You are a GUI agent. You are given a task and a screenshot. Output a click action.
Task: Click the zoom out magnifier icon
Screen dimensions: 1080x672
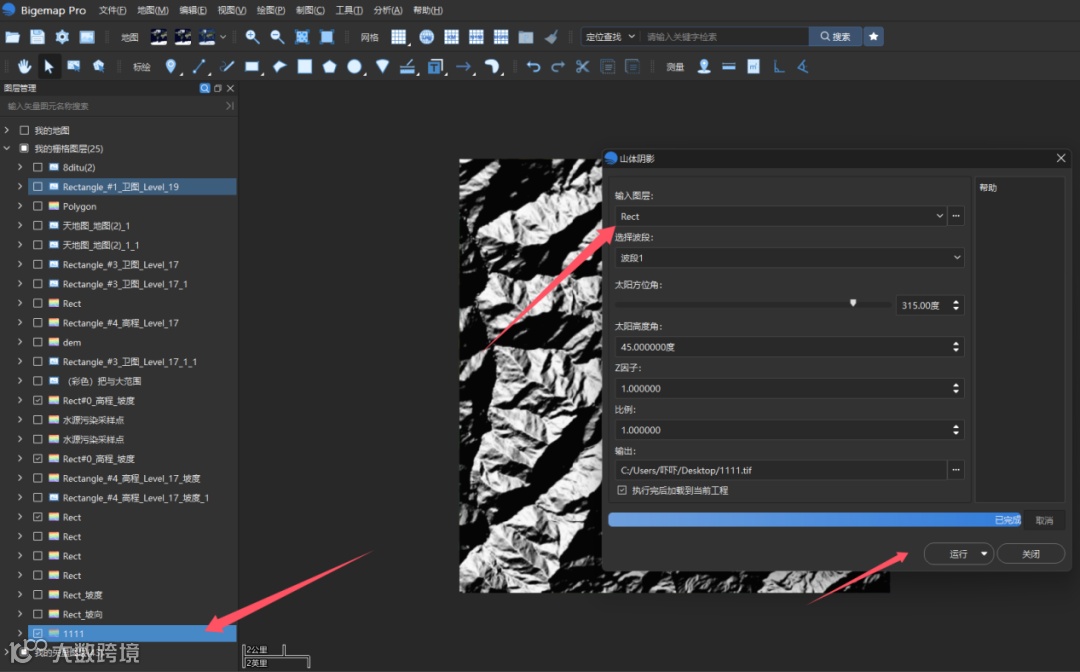[x=277, y=37]
